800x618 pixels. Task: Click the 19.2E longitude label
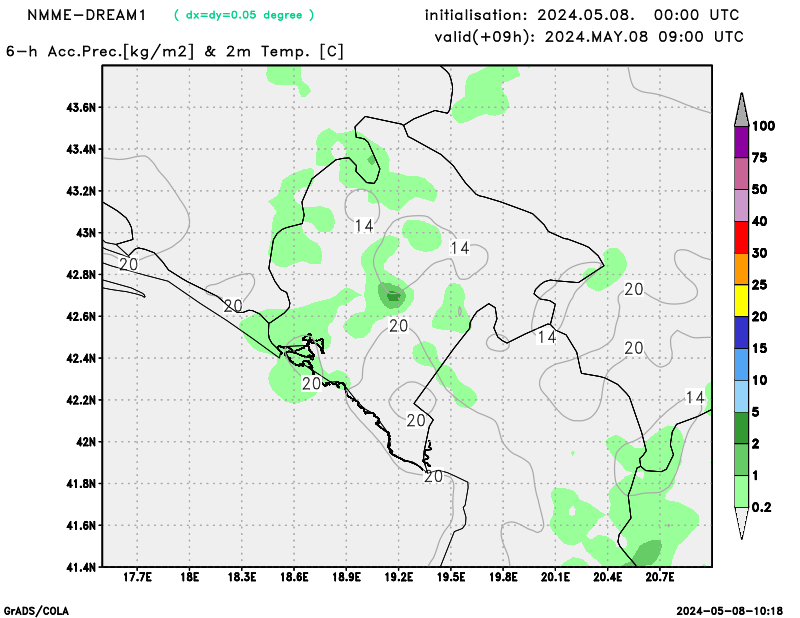pos(398,577)
